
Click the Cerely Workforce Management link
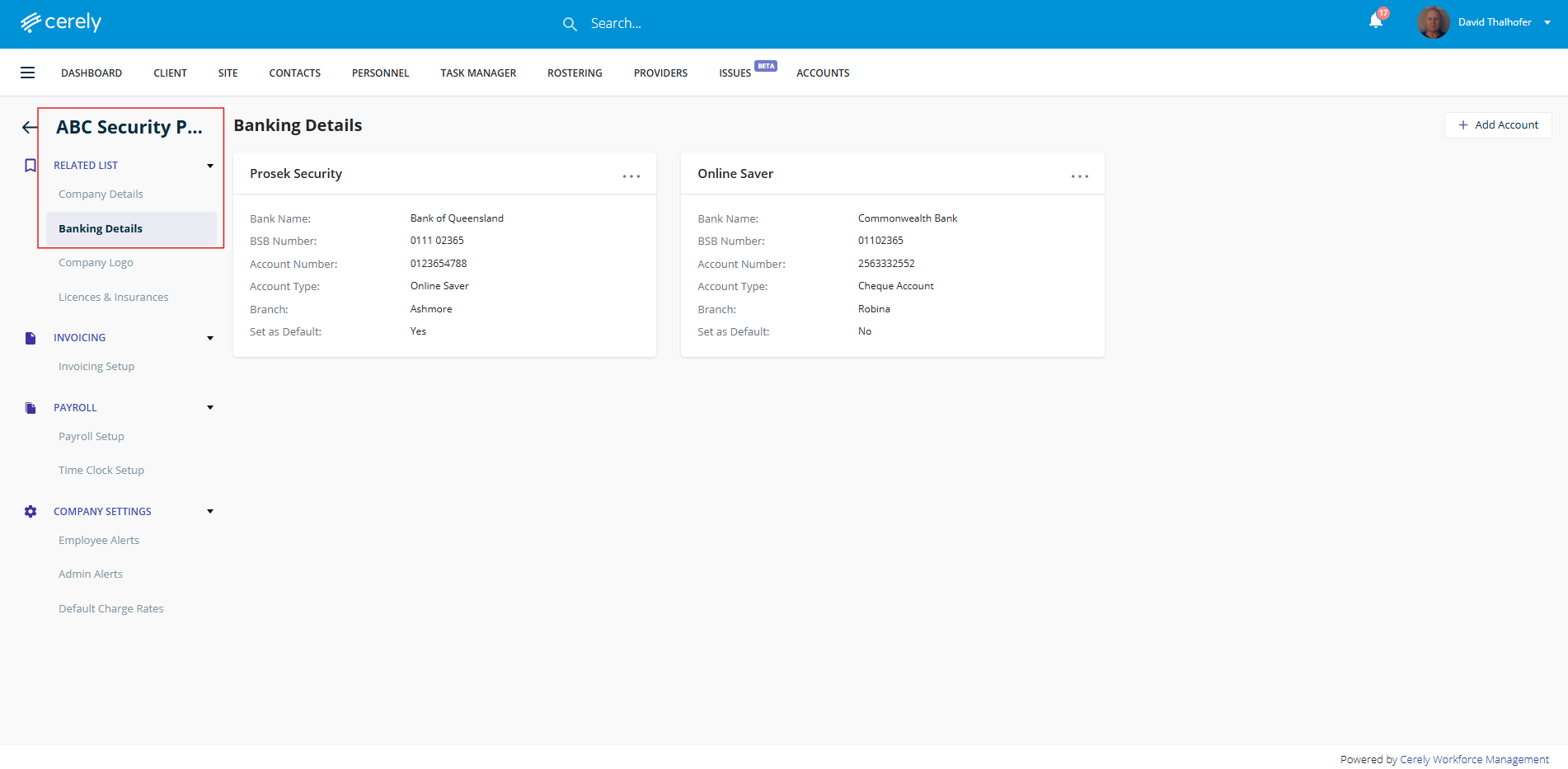1474,760
